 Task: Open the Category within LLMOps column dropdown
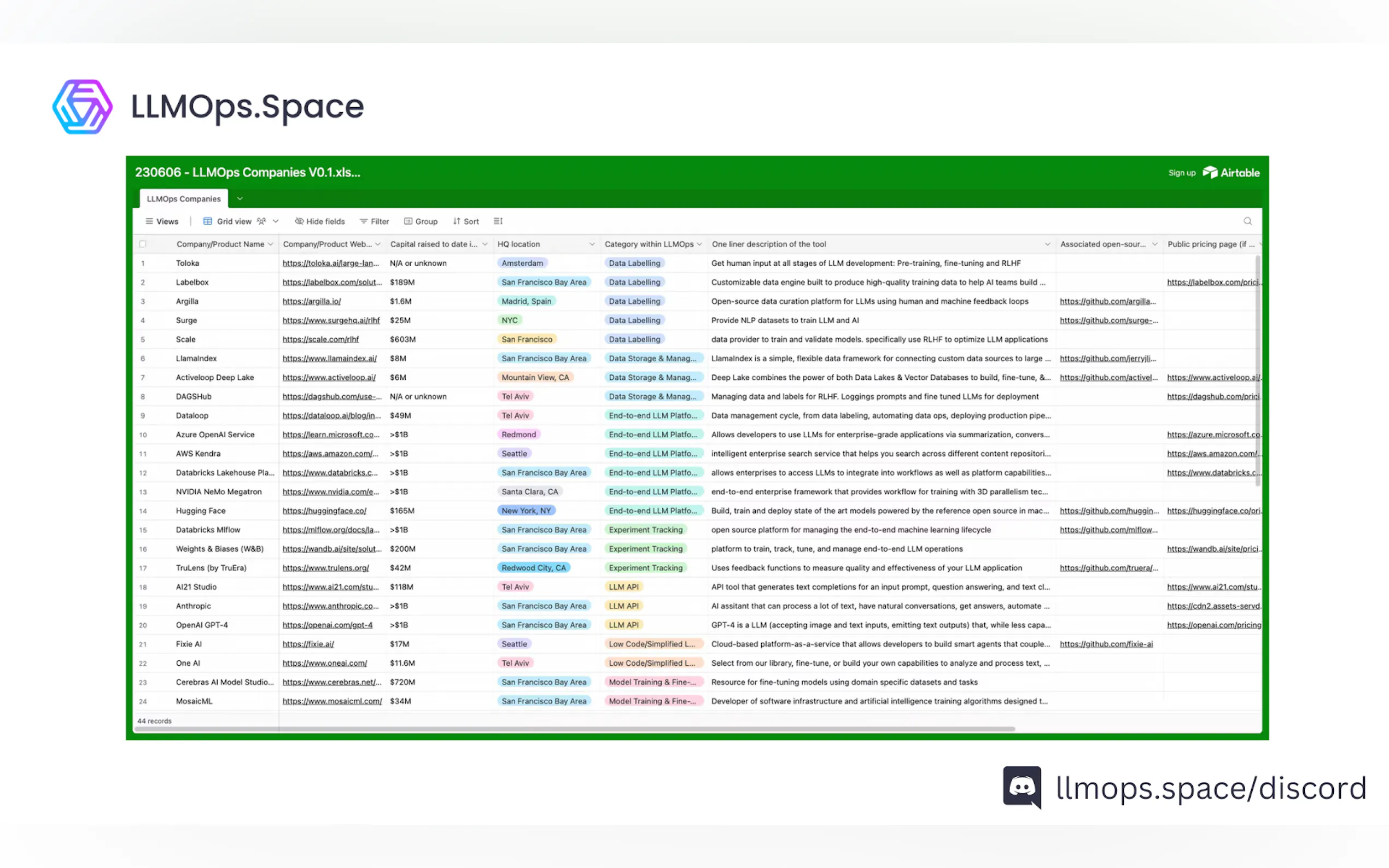pos(699,243)
